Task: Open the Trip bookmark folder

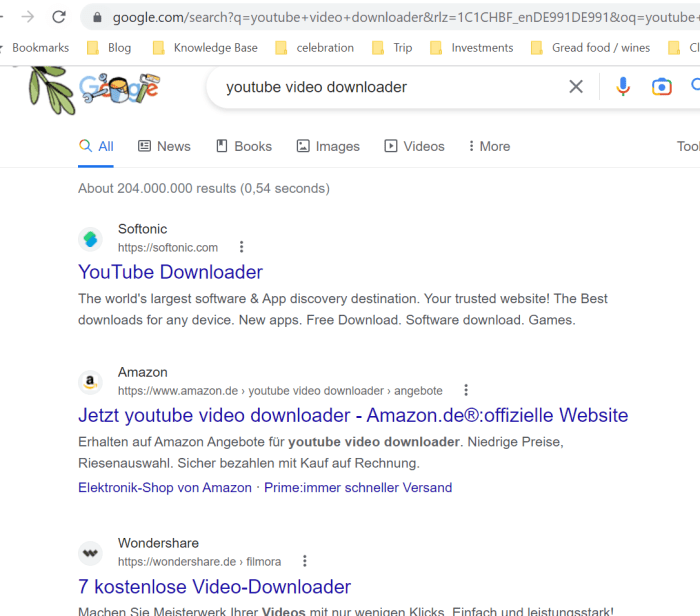Action: [x=392, y=48]
